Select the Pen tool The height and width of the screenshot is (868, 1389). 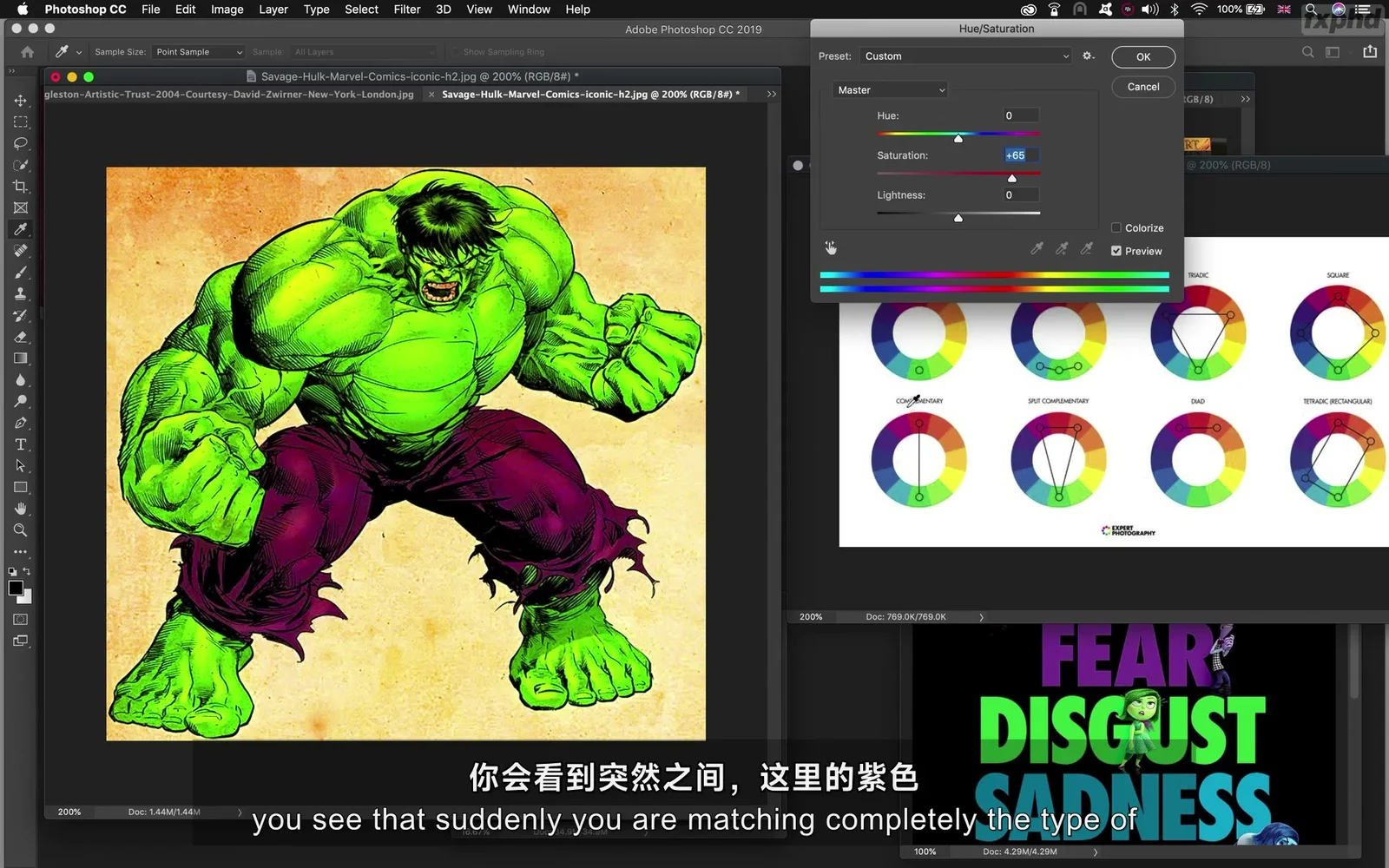tap(21, 423)
